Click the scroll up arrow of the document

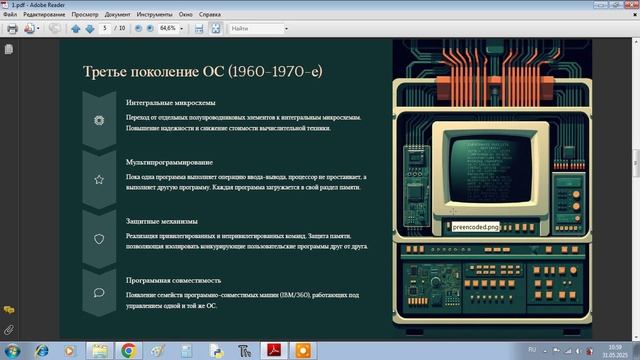click(636, 42)
